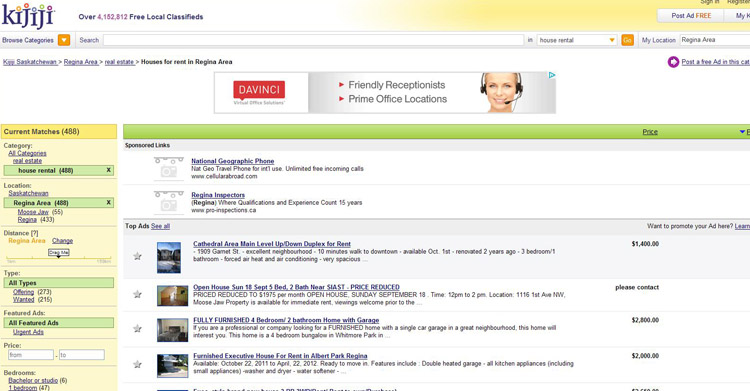The image size is (750, 391).
Task: Select All Types filter option
Action: click(58, 283)
